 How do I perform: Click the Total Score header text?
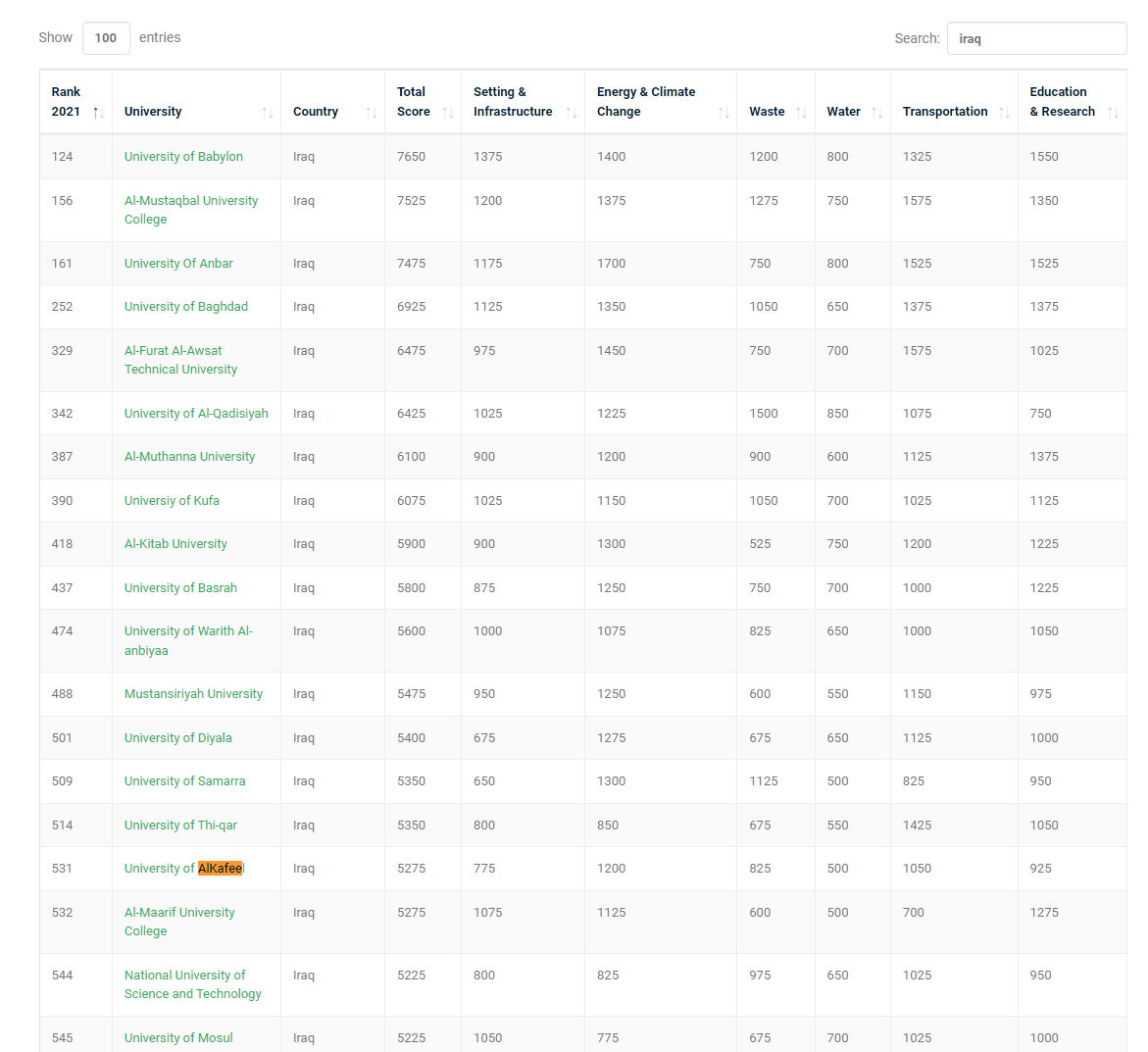click(414, 102)
